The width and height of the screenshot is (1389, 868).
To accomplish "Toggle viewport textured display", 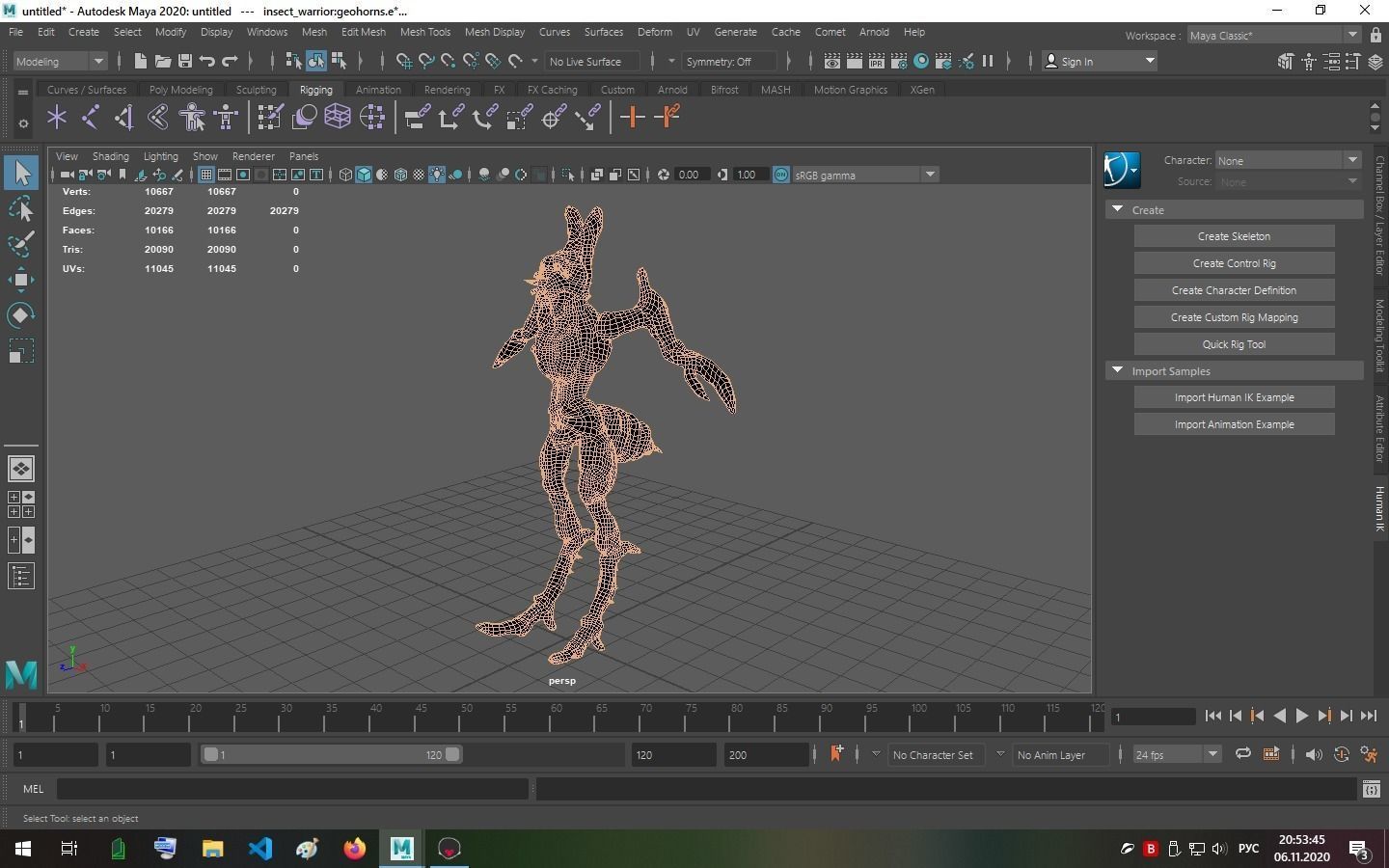I will 419,175.
